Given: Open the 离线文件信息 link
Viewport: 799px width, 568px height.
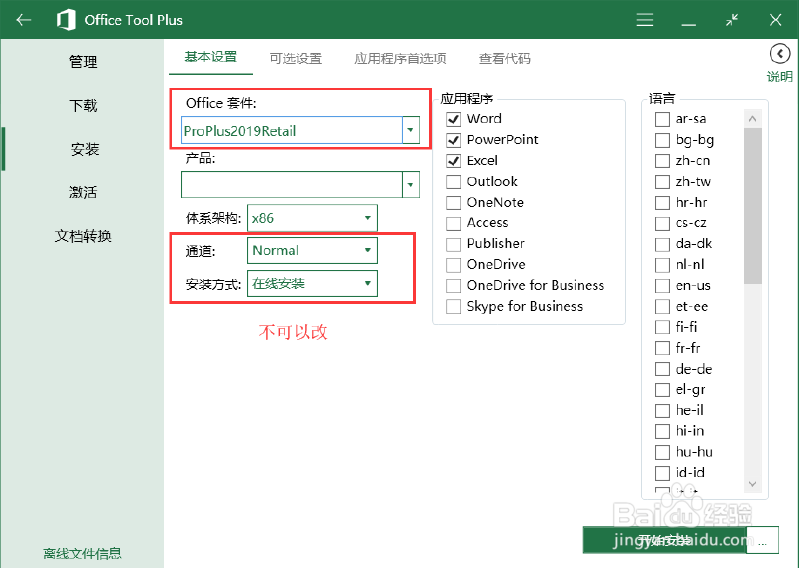Looking at the screenshot, I should pyautogui.click(x=82, y=553).
